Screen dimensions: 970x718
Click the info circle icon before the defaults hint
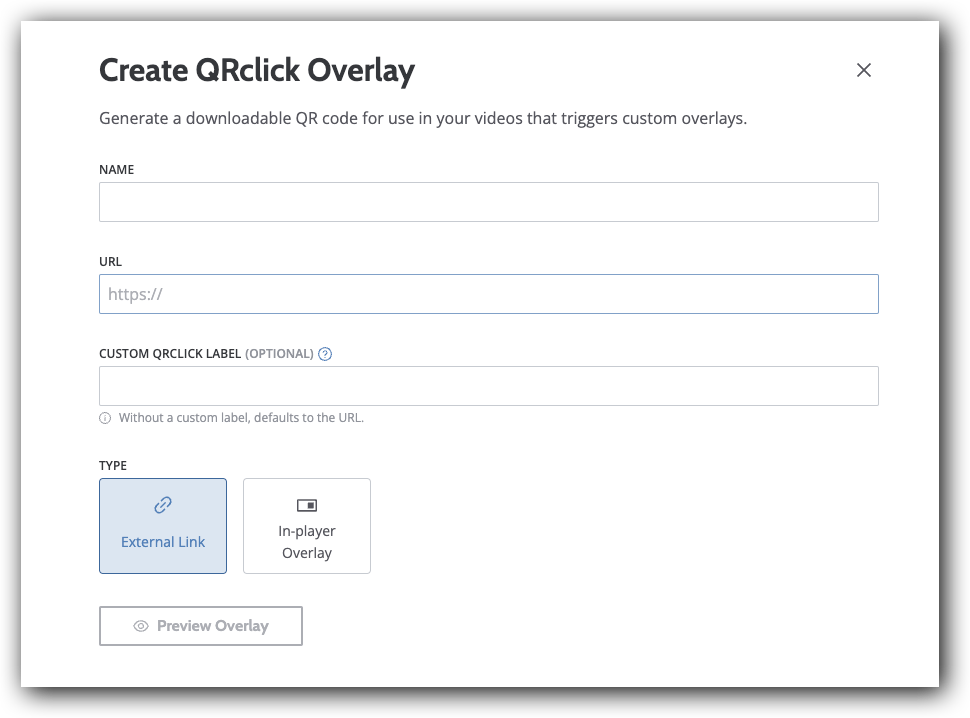pyautogui.click(x=105, y=417)
